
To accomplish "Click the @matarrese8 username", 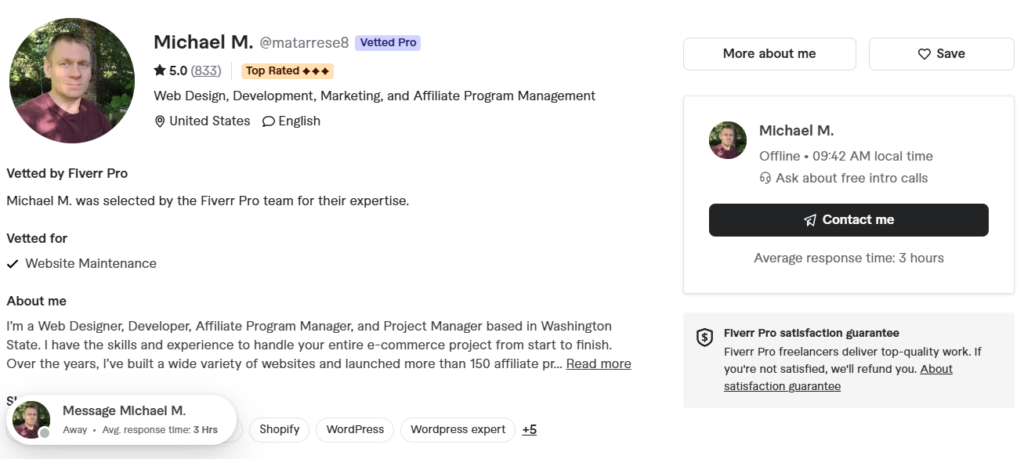I will click(304, 43).
